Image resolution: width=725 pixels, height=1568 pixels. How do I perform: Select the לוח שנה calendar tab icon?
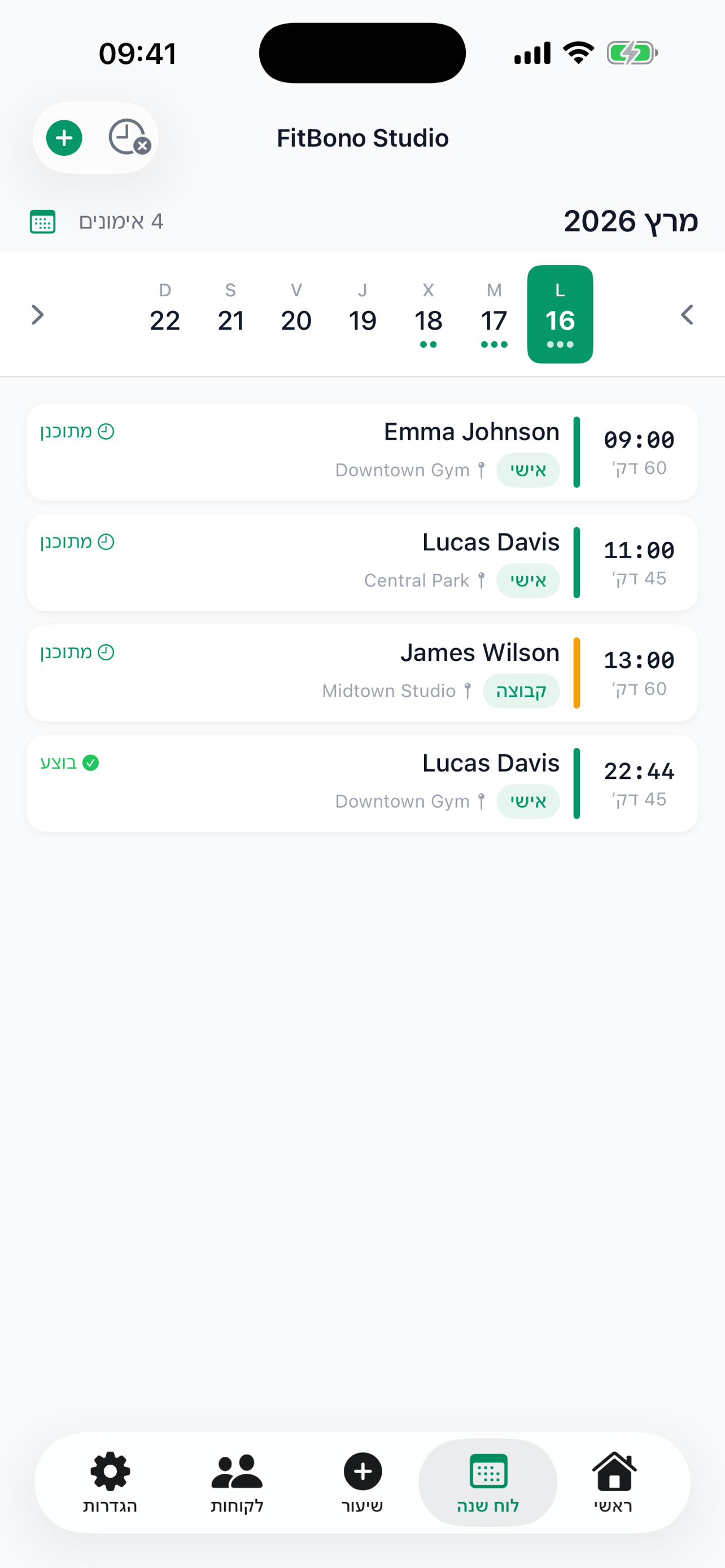488,1472
